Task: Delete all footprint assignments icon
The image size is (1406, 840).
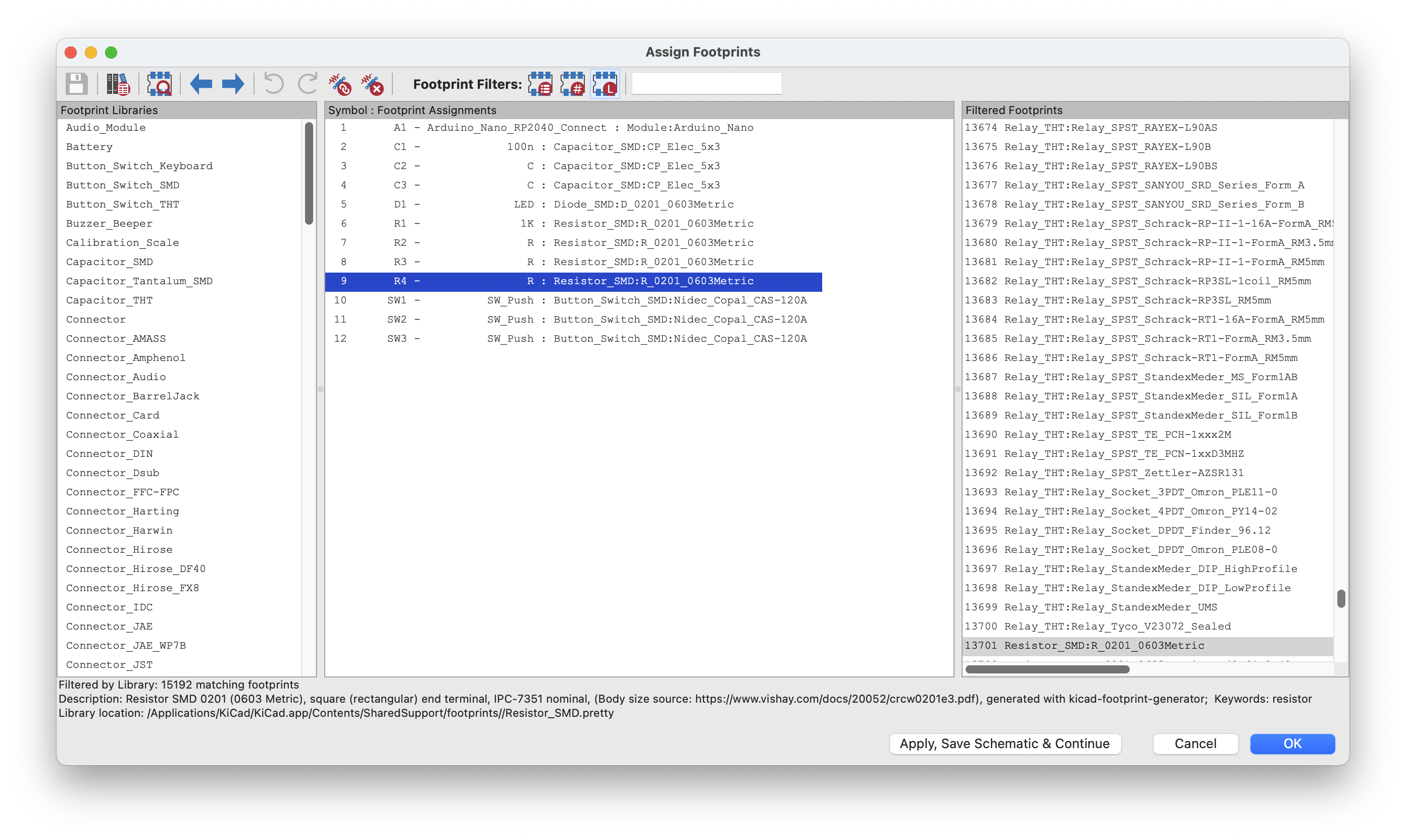Action: point(374,85)
